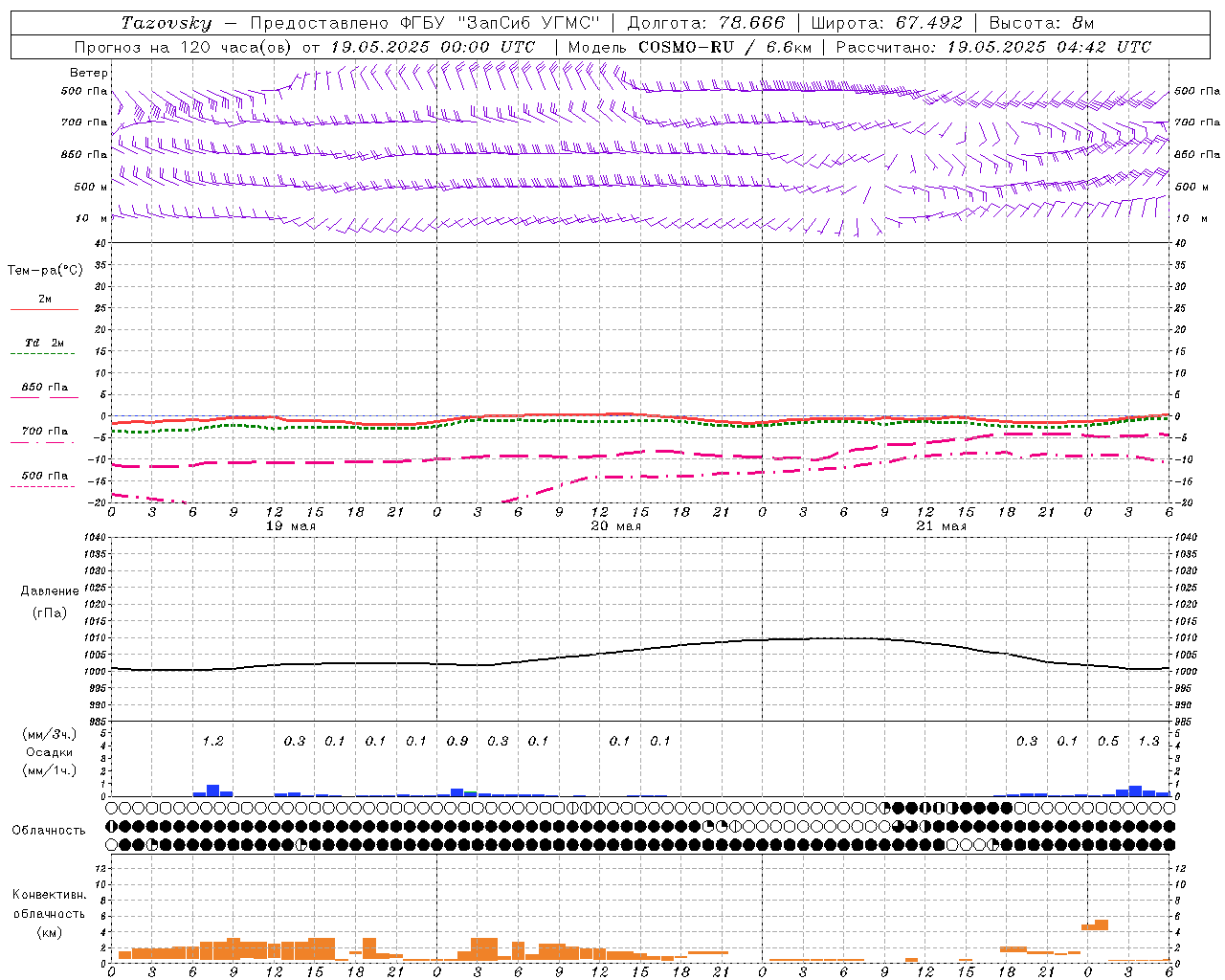The width and height of the screenshot is (1225, 980).
Task: Click the Рассчитано: 19.05.2025 04:42 UTC timestamp
Action: click(993, 47)
